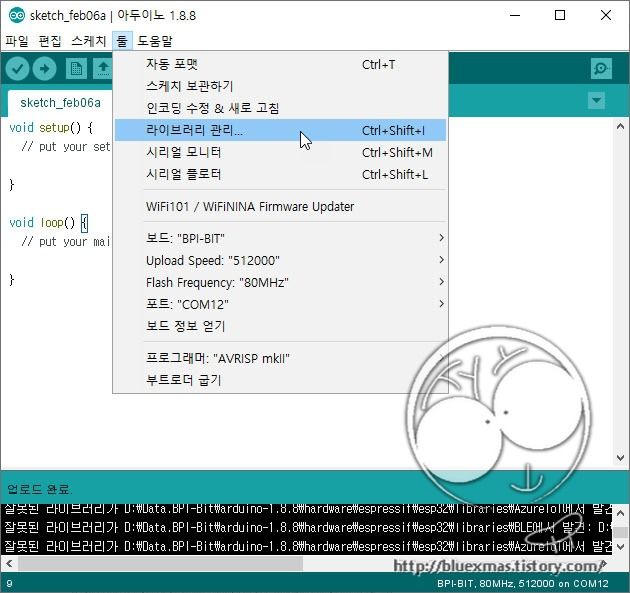Expand Flash Frequency: "80MHz" submenu
Viewport: 630px width, 593px height.
[280, 282]
